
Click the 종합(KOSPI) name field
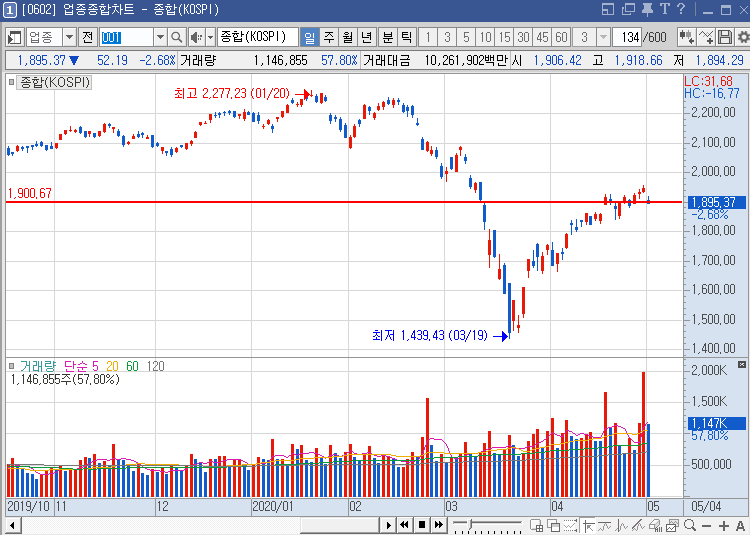tap(258, 37)
